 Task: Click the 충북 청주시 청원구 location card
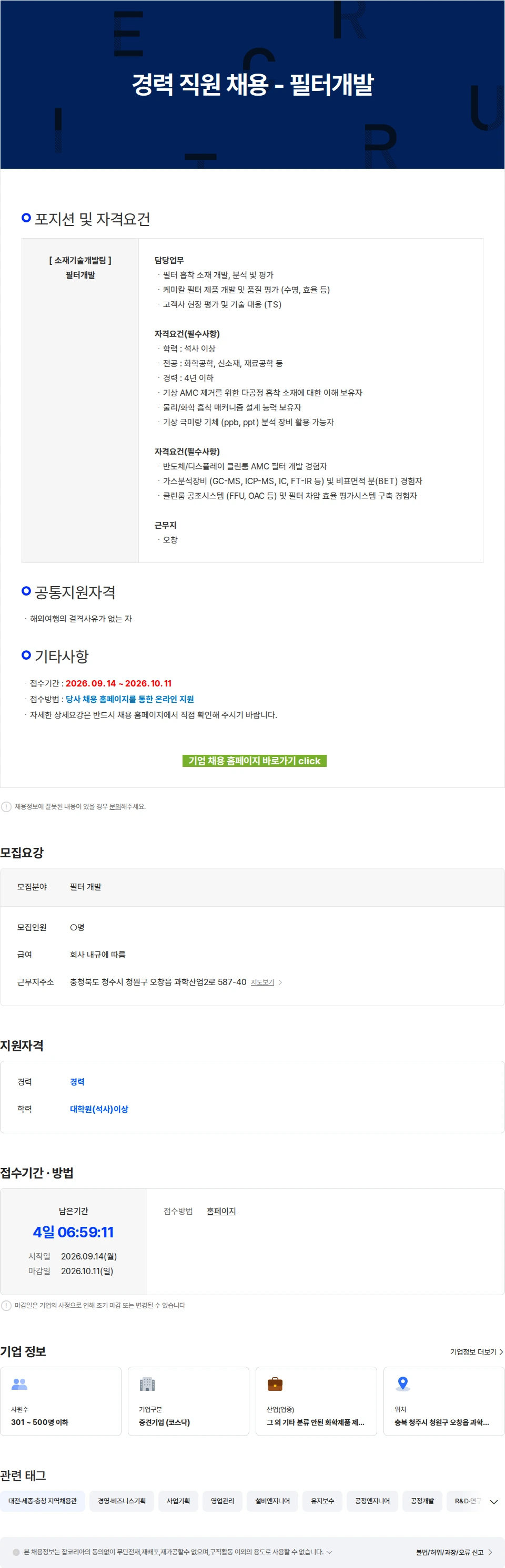[x=444, y=1401]
